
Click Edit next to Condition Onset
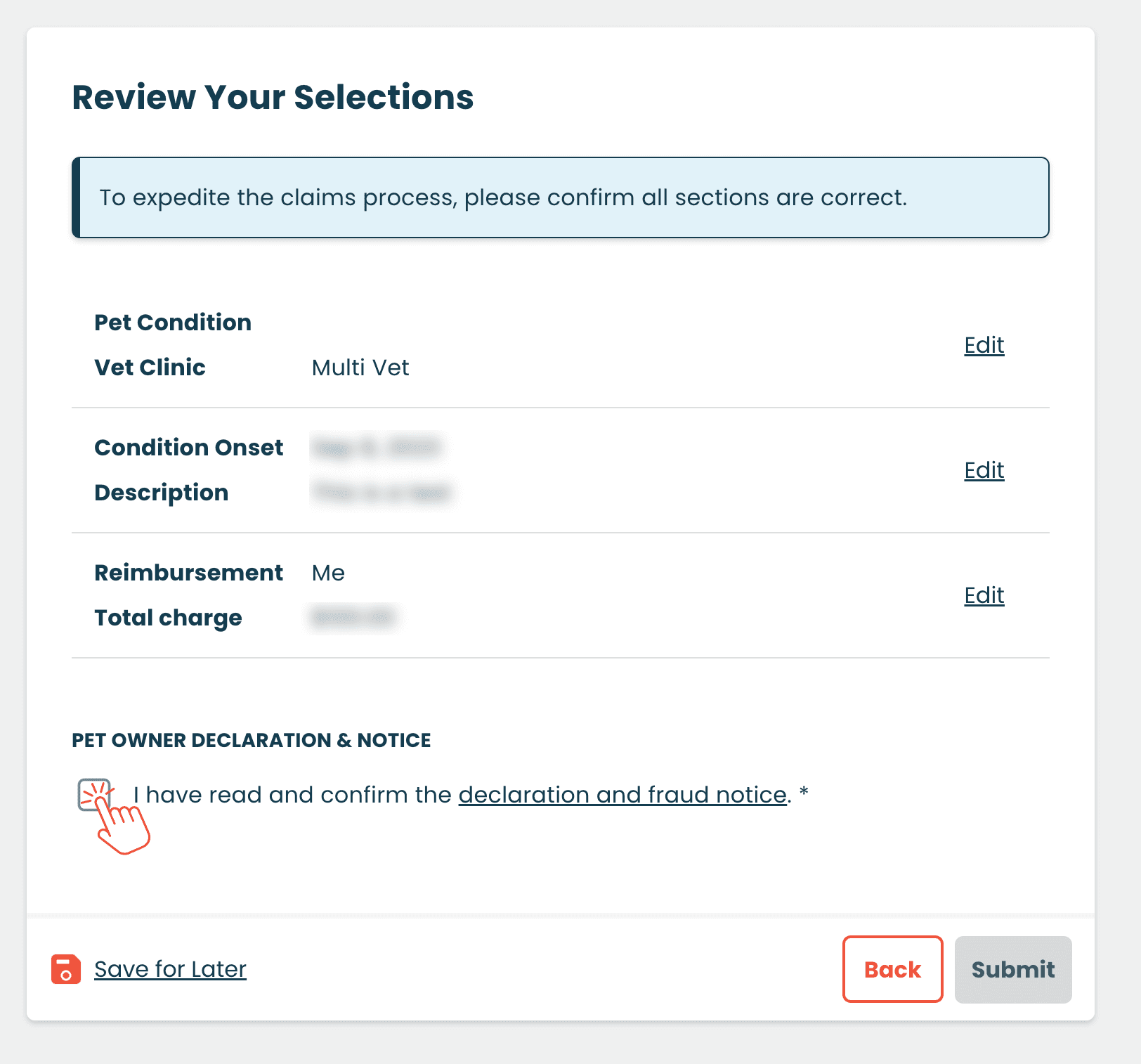tap(984, 469)
